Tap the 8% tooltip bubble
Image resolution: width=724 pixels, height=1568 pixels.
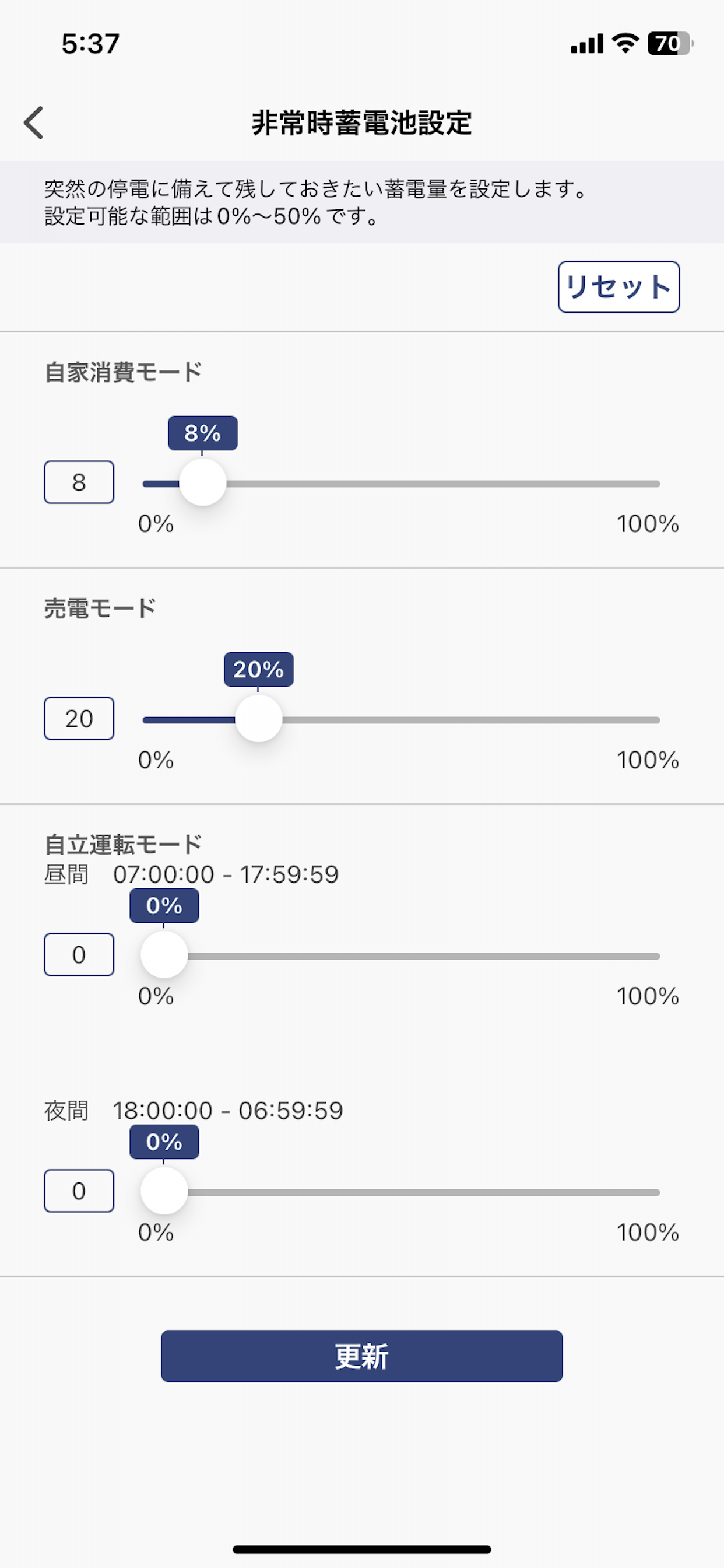[203, 433]
